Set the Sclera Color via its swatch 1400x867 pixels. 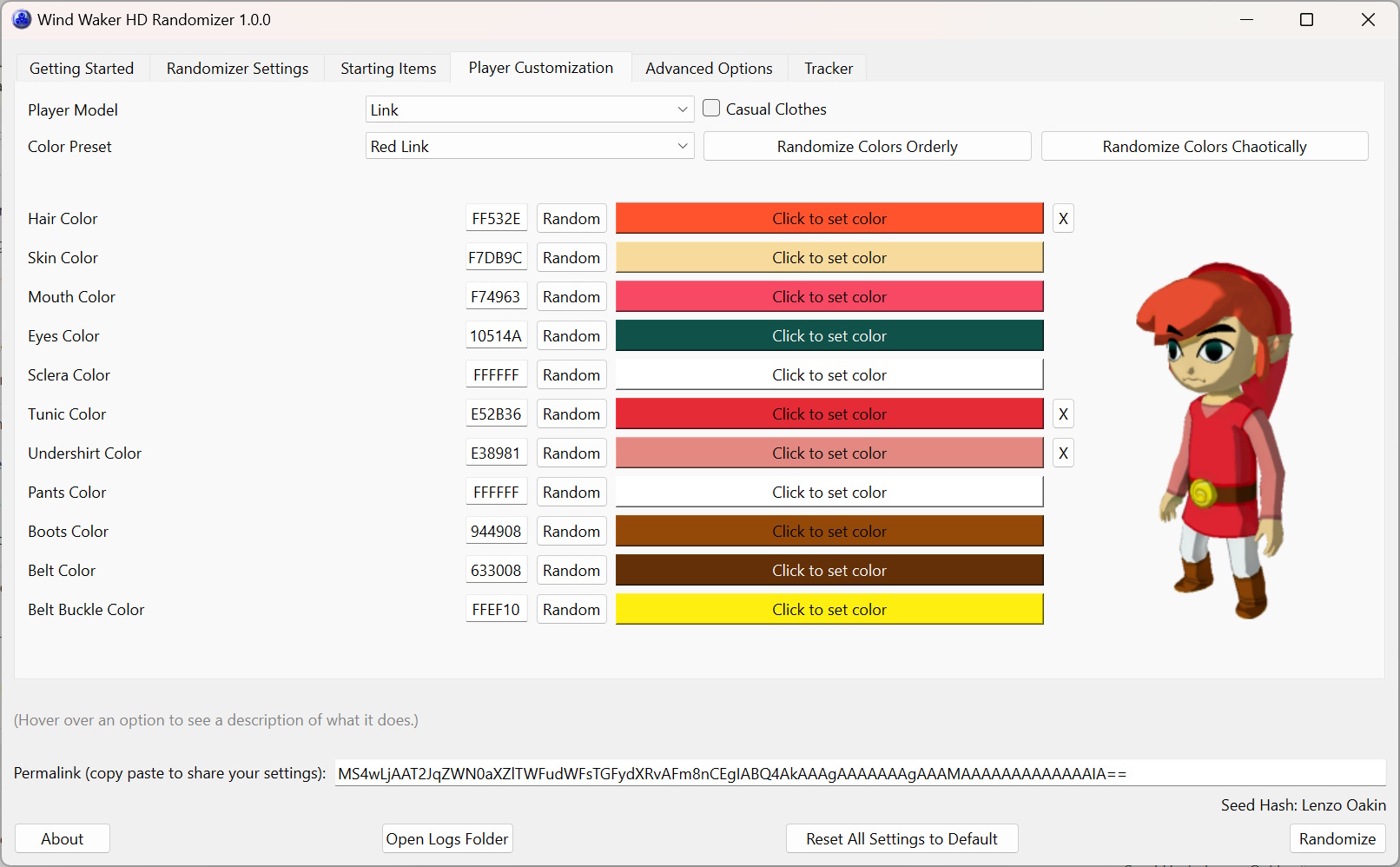tap(829, 375)
